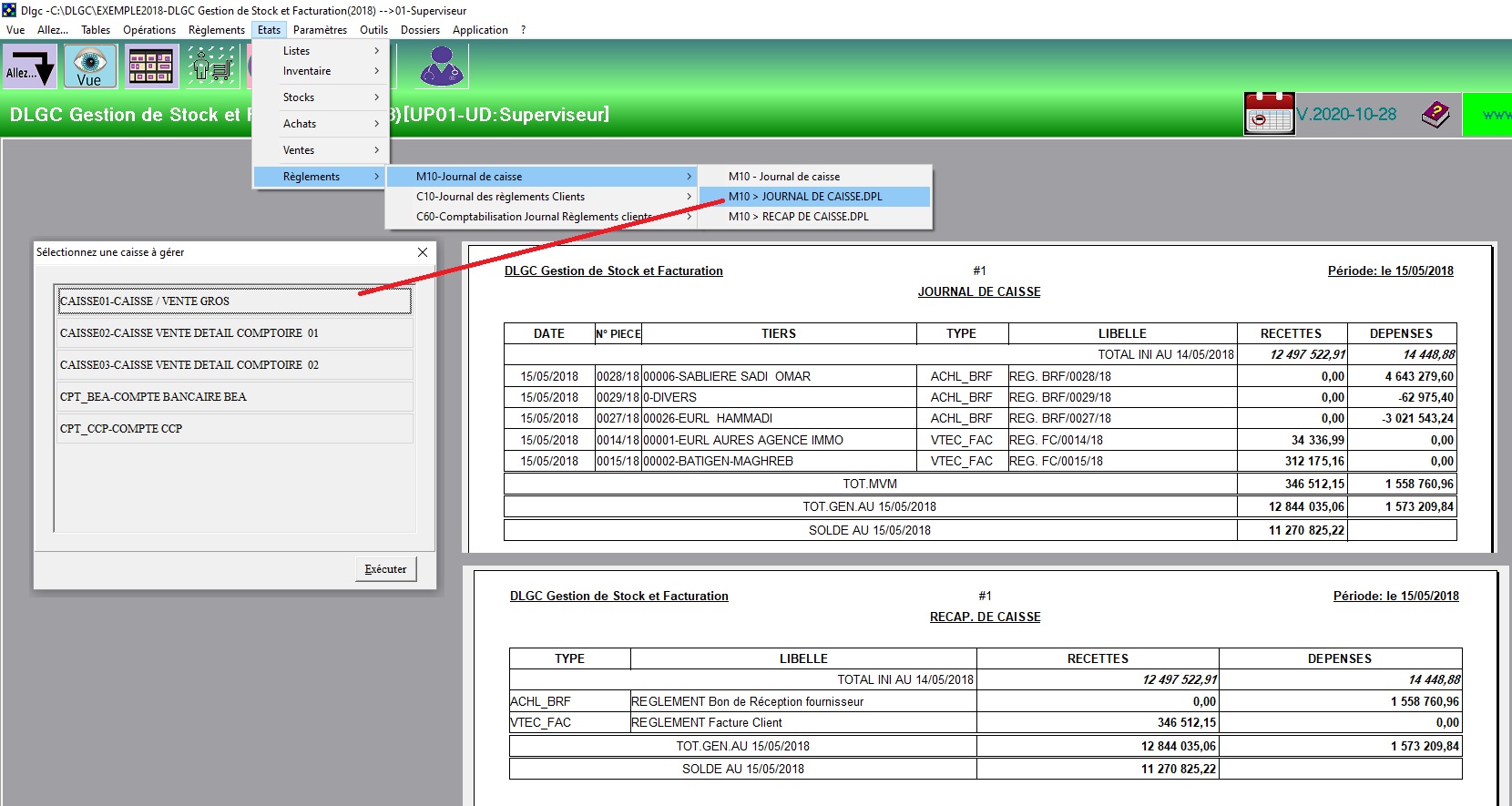Select M10 > RECAP DE CAISSE.DPL

(815, 217)
